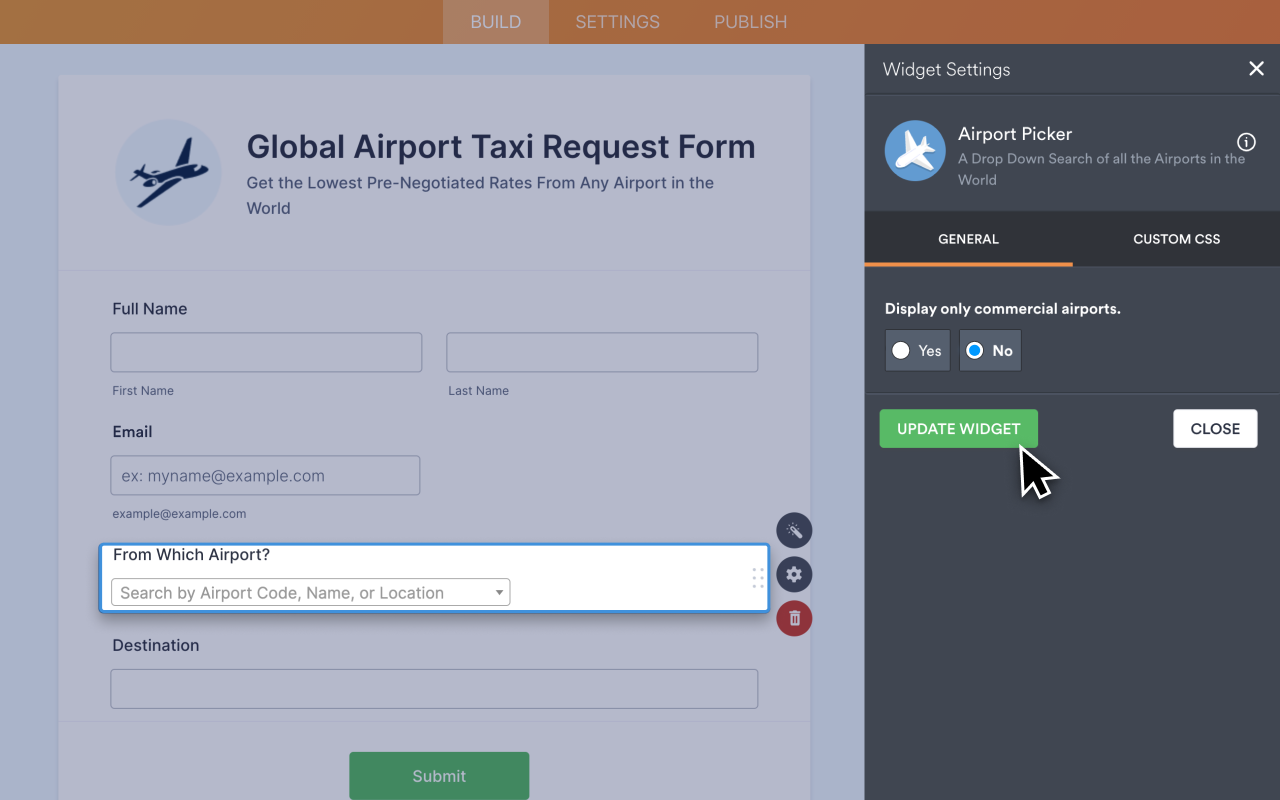Open the magic wand properties icon beside the airport field
The height and width of the screenshot is (800, 1280).
pos(794,530)
